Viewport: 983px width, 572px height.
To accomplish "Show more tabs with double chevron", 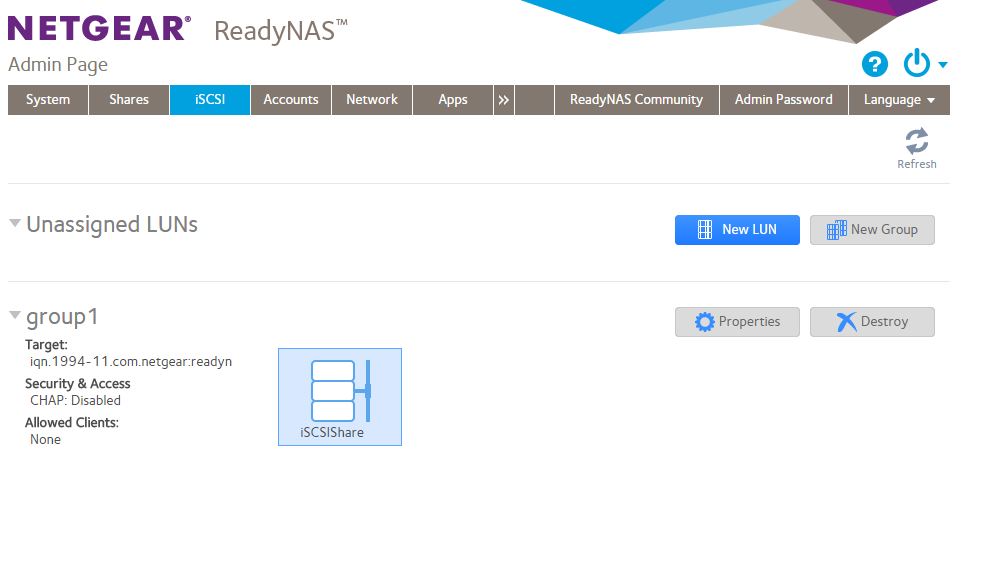I will pyautogui.click(x=503, y=100).
